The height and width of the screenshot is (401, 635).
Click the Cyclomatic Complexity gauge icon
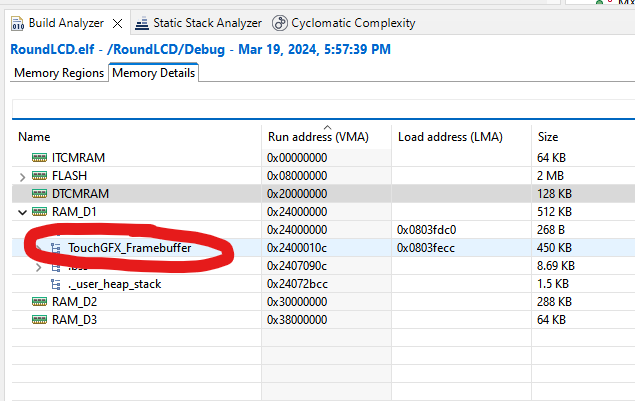coord(279,22)
